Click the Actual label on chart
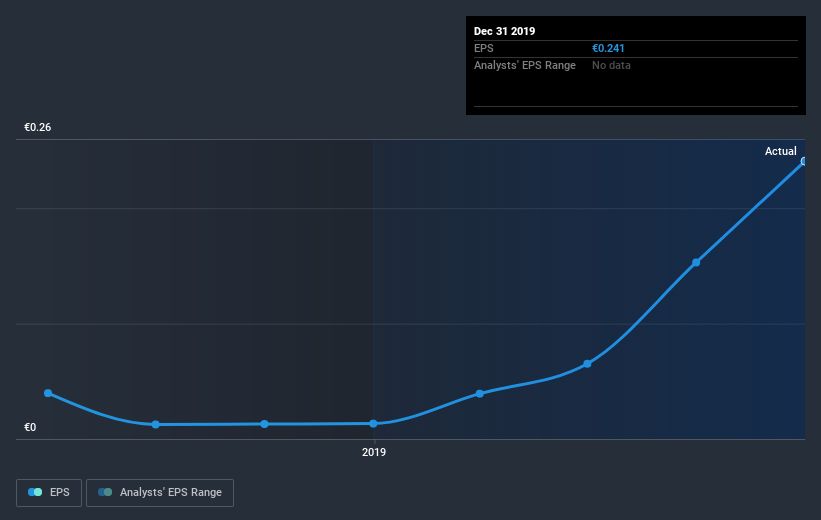This screenshot has height=520, width=821. [781, 151]
